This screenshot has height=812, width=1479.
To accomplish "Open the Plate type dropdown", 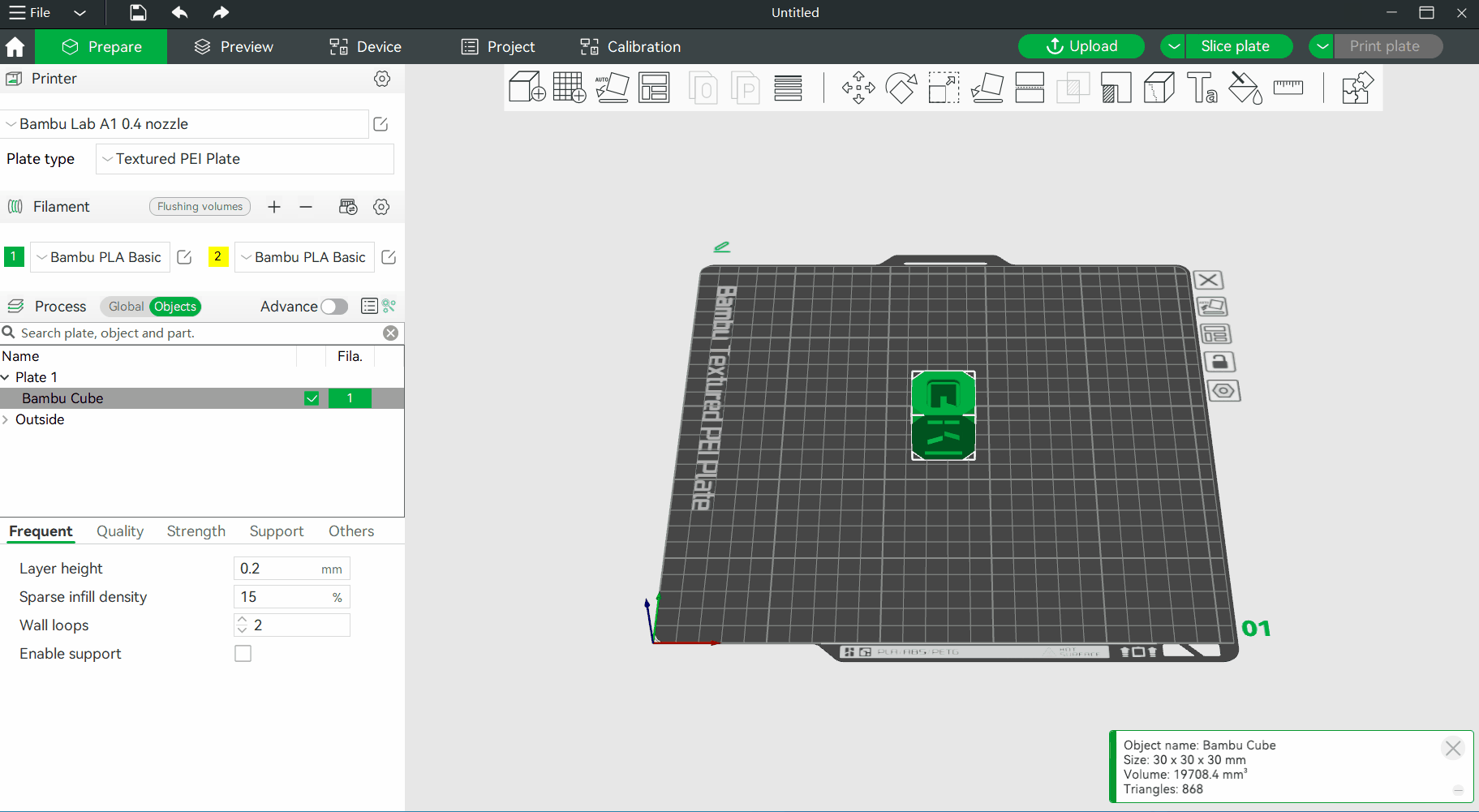I will (245, 159).
